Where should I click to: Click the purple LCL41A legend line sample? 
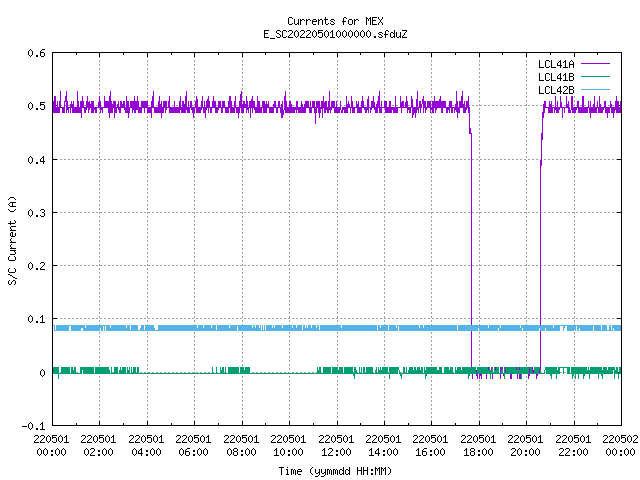[595, 64]
